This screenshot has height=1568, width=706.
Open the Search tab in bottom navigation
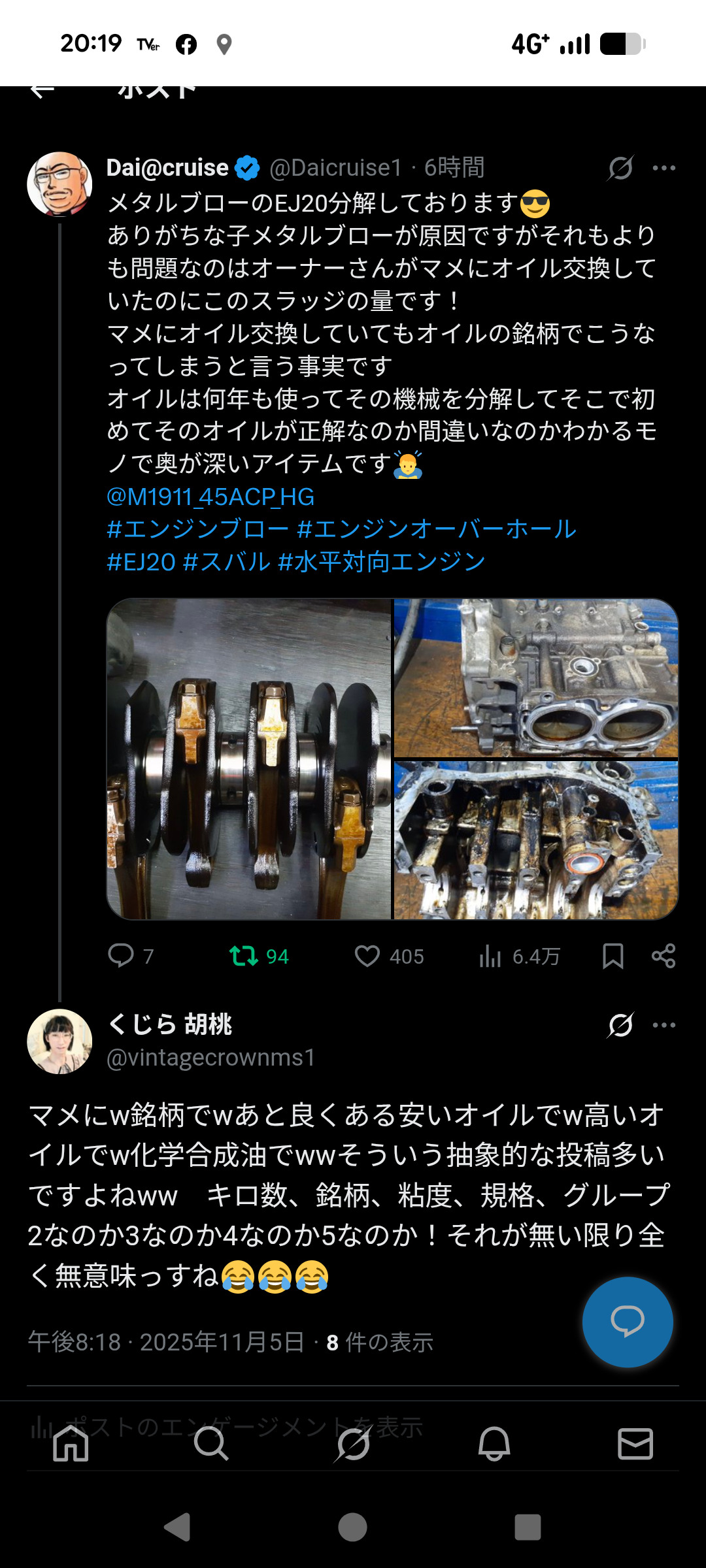click(211, 1443)
